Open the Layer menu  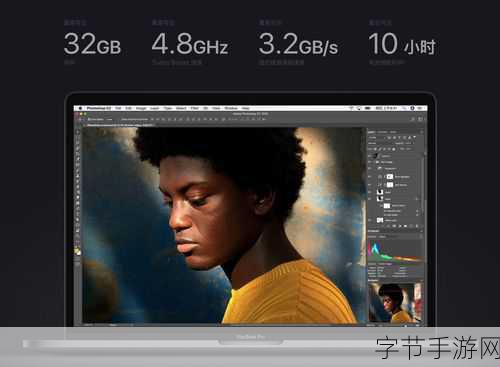click(x=155, y=108)
